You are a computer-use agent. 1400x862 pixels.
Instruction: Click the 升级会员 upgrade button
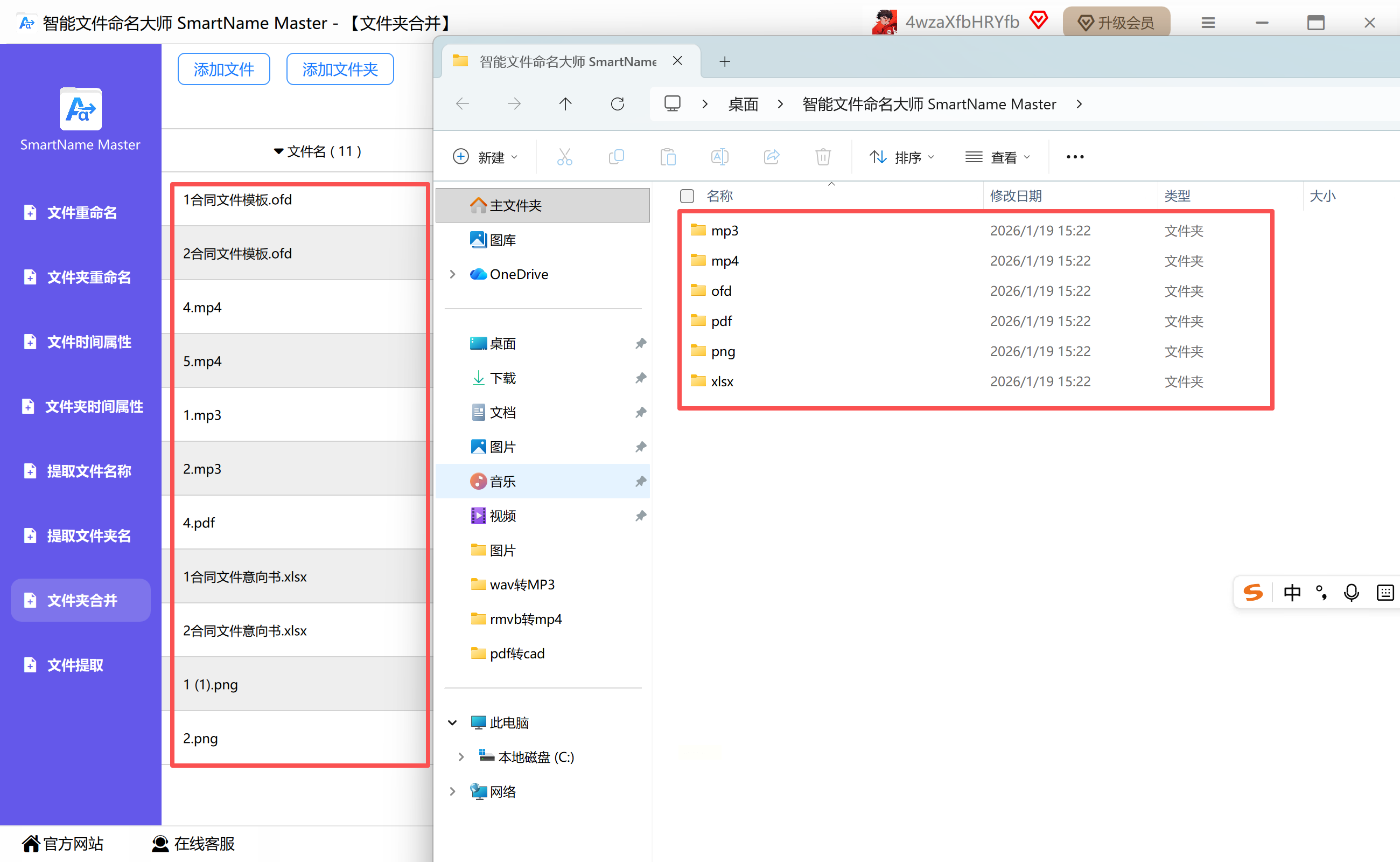tap(1116, 23)
